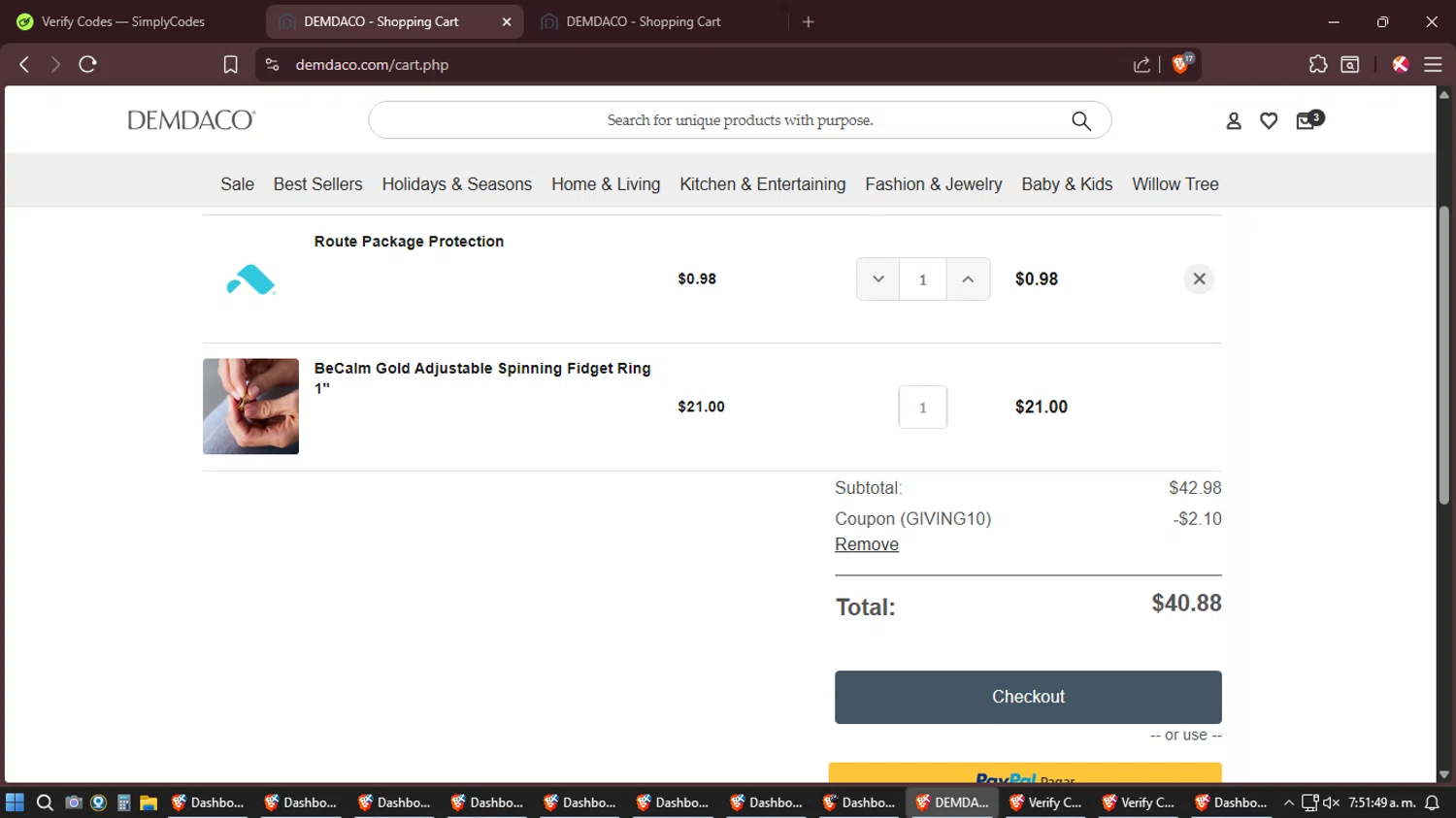Open Windows taskbar search
Screen dimensions: 1456x818
[45, 802]
